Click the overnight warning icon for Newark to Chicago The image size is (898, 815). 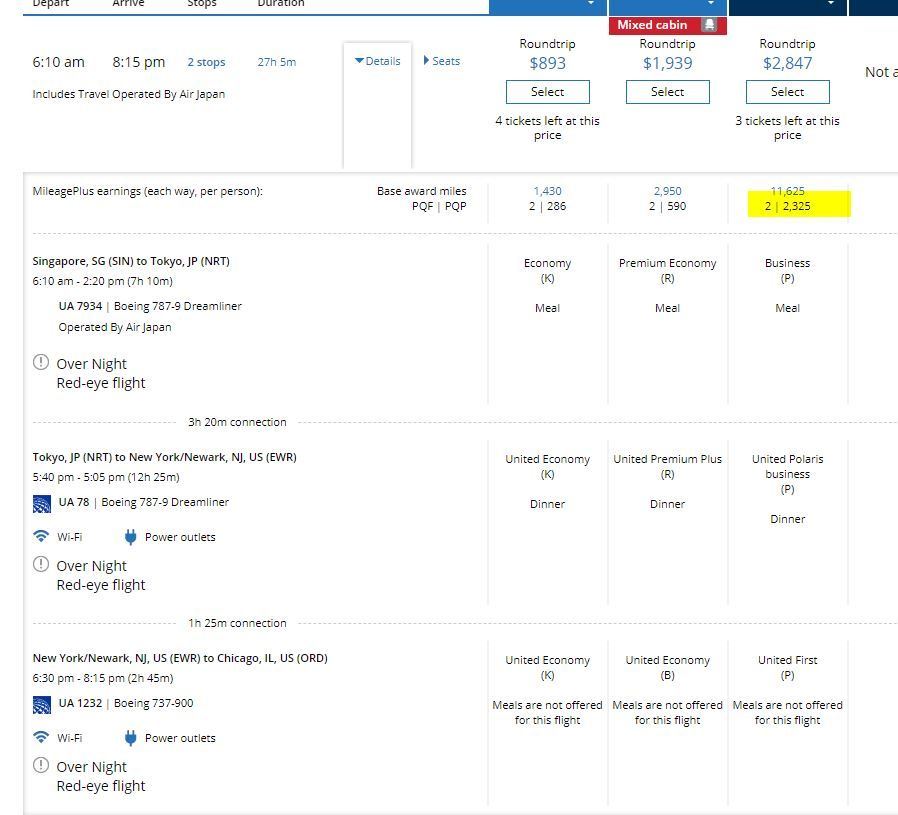(41, 765)
